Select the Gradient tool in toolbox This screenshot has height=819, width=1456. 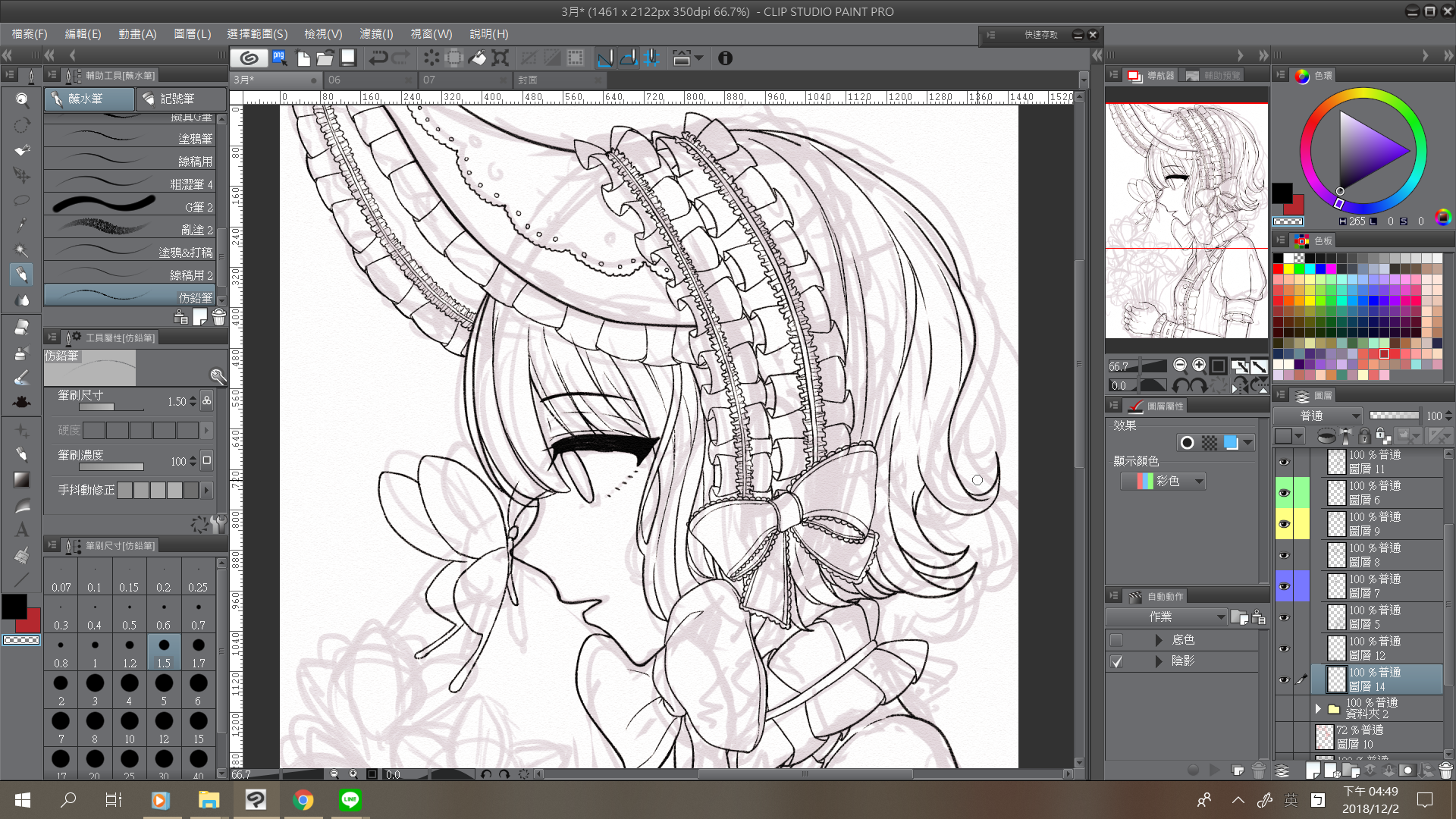22,479
